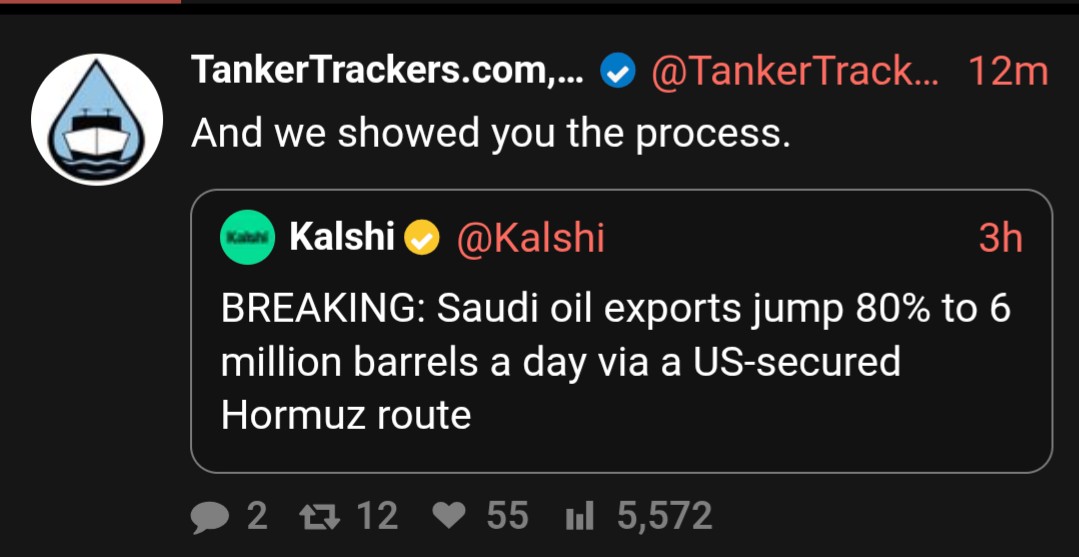Click the like count number 55

coord(508,516)
